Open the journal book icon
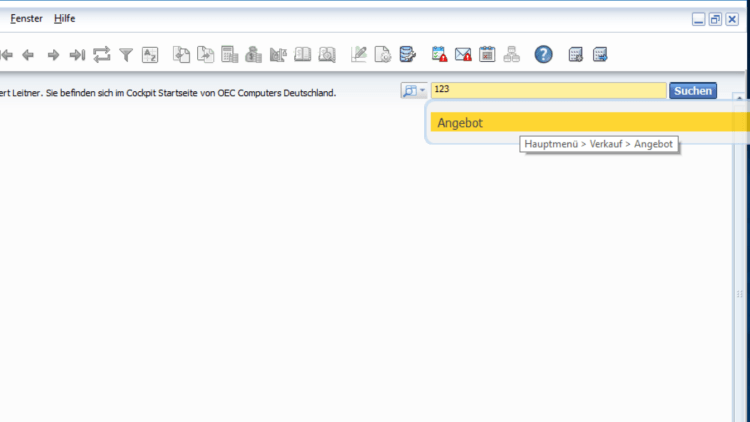The width and height of the screenshot is (750, 422). (x=302, y=55)
